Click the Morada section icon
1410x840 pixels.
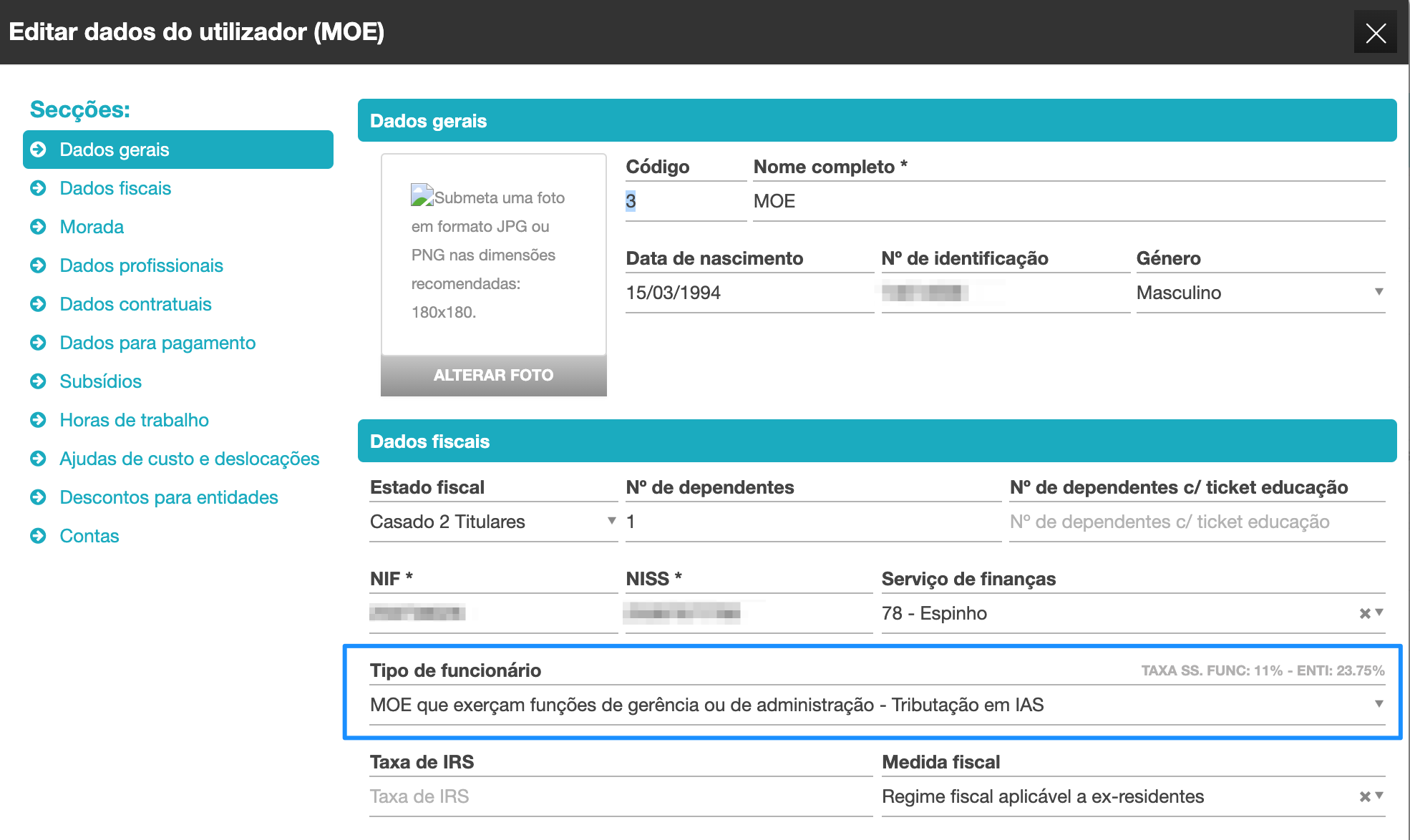39,227
